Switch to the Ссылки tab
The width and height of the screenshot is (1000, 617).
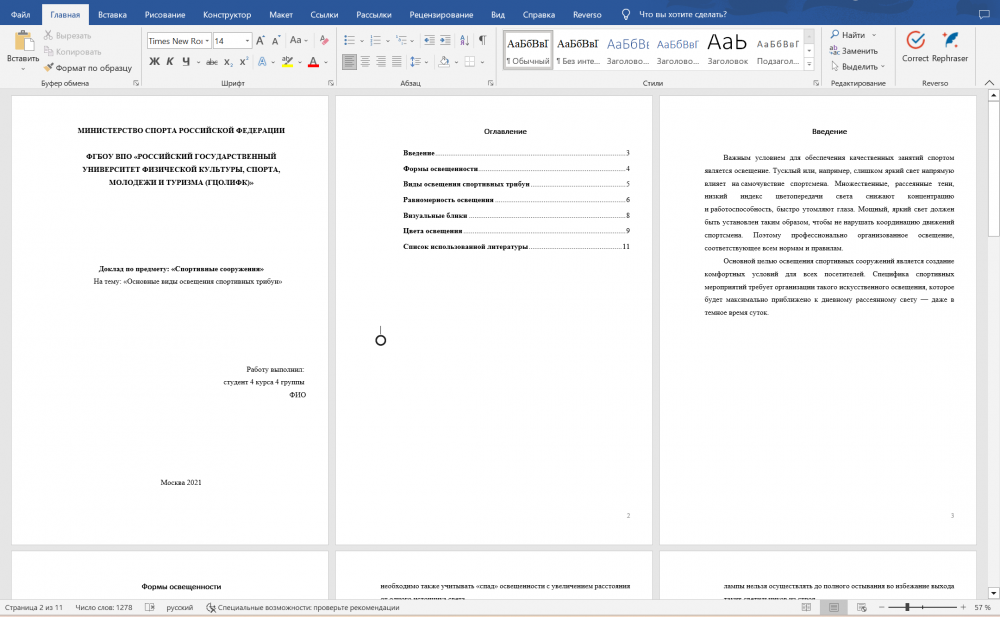324,14
